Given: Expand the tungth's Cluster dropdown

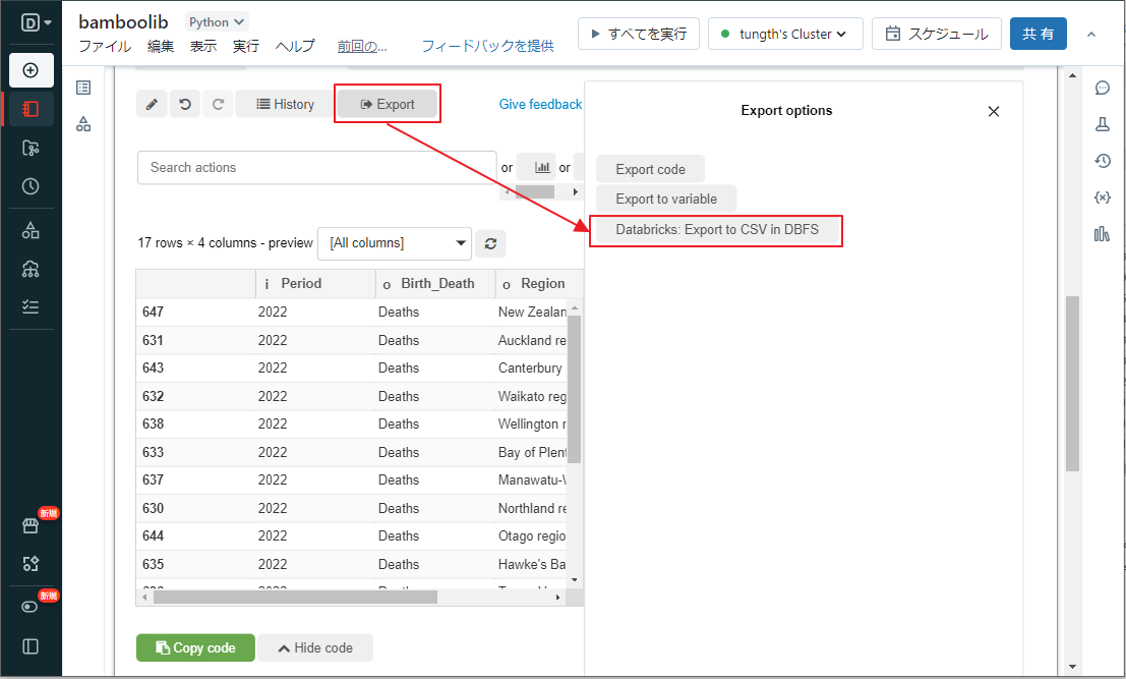Looking at the screenshot, I should 785,34.
